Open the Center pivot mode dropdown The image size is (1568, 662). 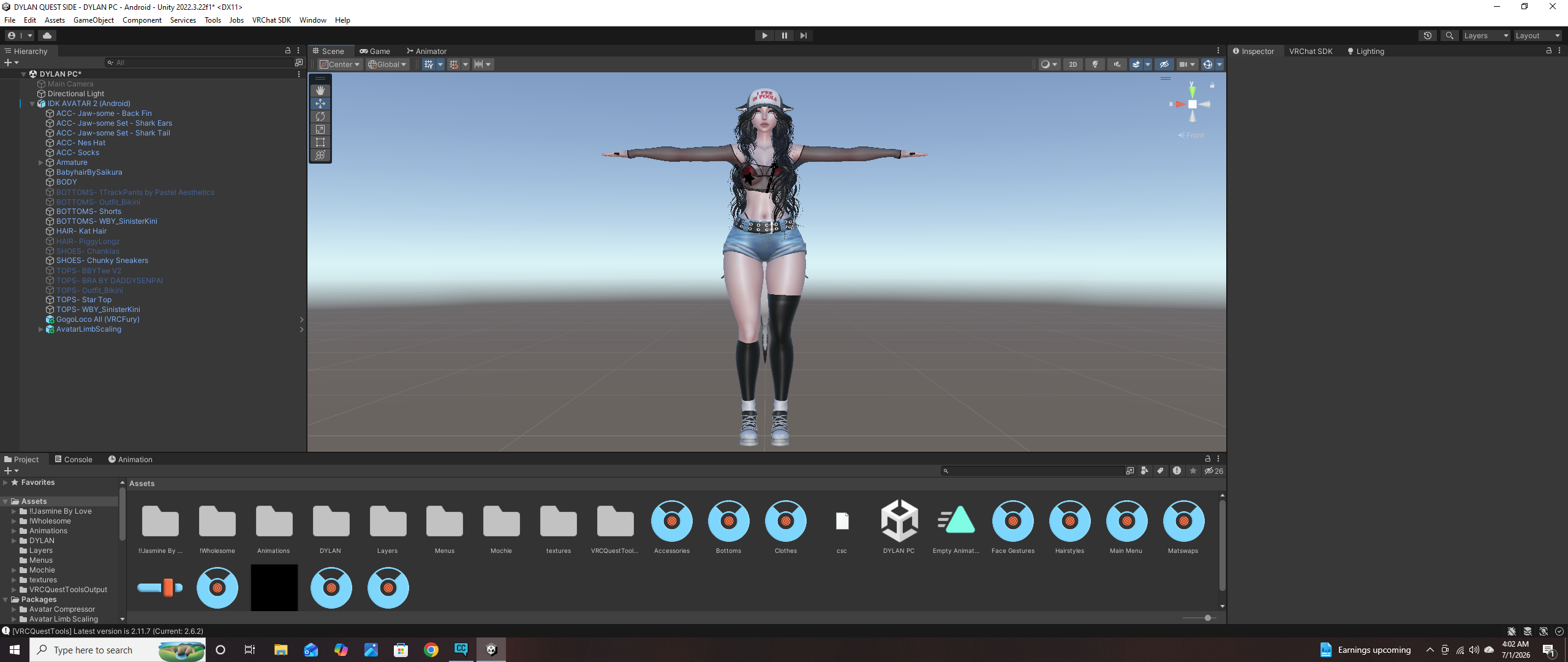(x=339, y=64)
